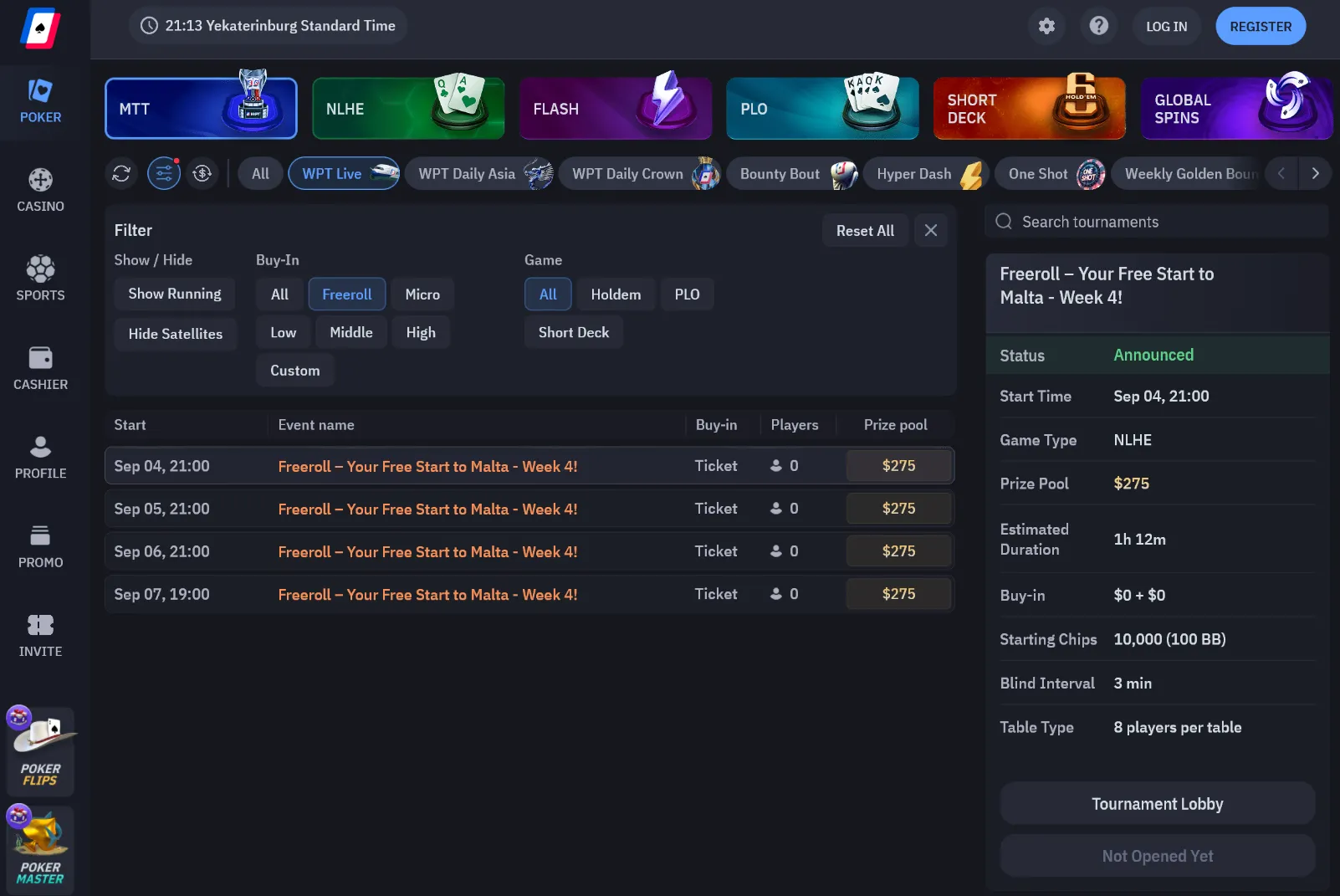This screenshot has height=896, width=1340.
Task: Select the WPT Daily Asia series
Action: tap(479, 174)
